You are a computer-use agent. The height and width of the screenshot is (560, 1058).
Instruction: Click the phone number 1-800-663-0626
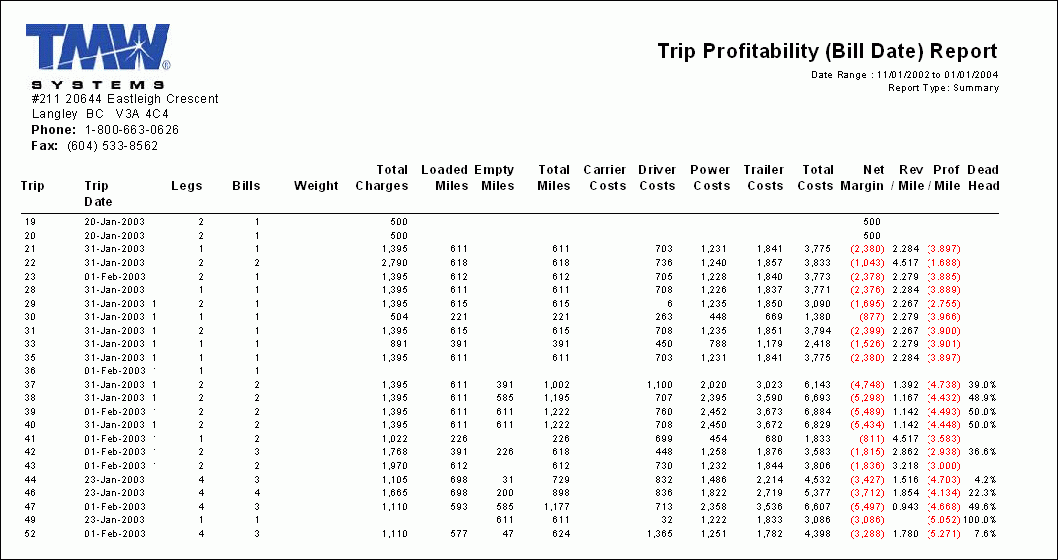tap(132, 130)
